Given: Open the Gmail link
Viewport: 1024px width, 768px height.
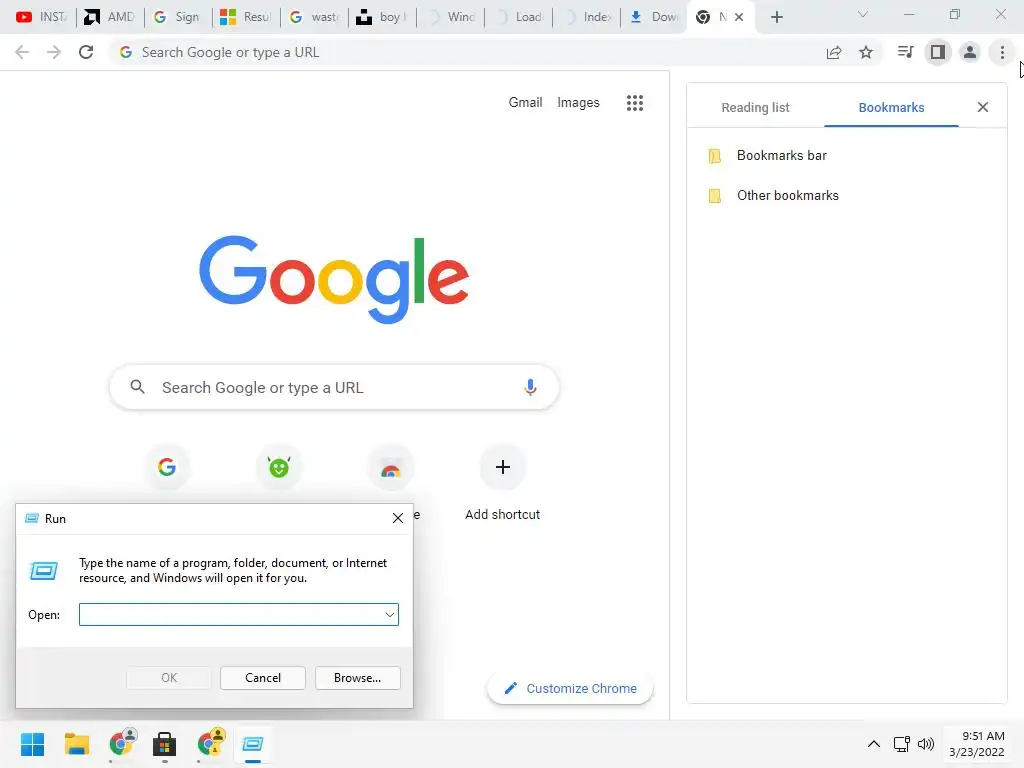Looking at the screenshot, I should click(x=526, y=103).
